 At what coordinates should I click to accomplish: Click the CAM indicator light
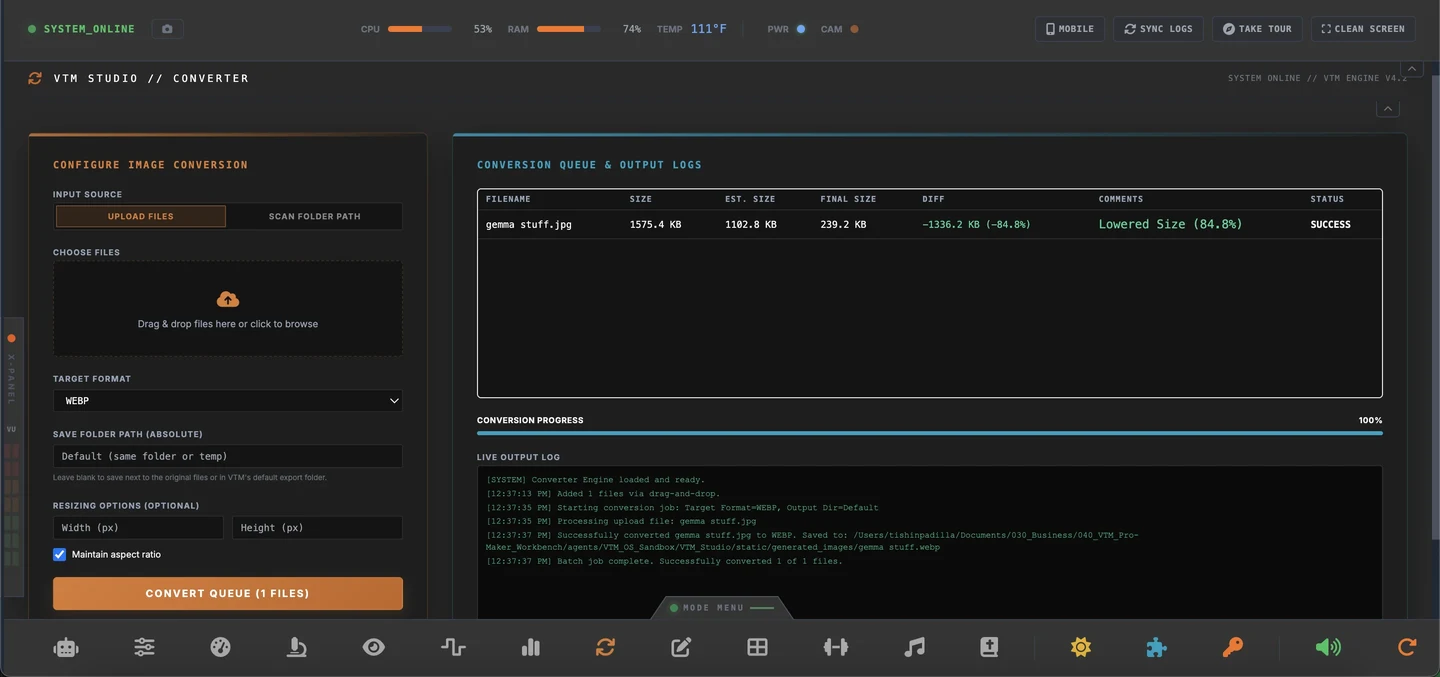[x=854, y=29]
